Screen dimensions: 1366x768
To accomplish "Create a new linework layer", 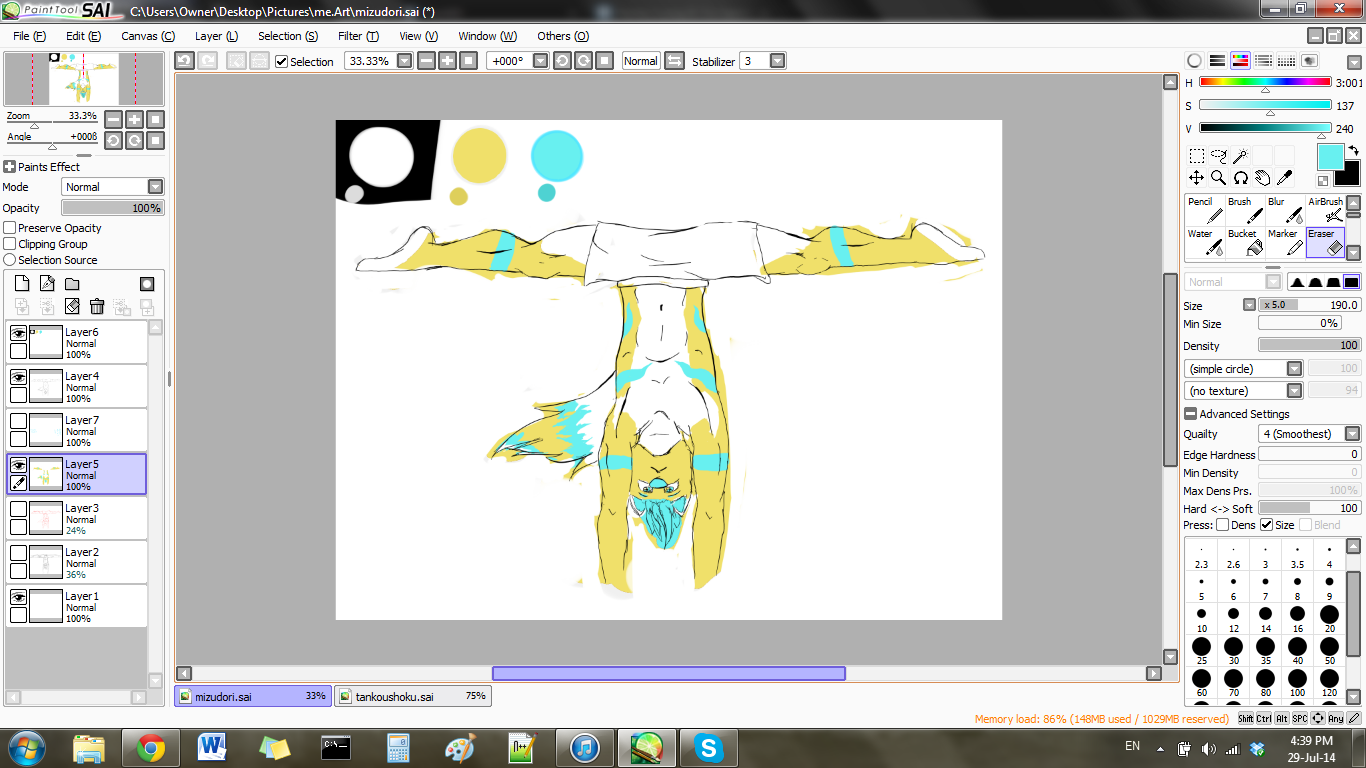I will [x=47, y=284].
